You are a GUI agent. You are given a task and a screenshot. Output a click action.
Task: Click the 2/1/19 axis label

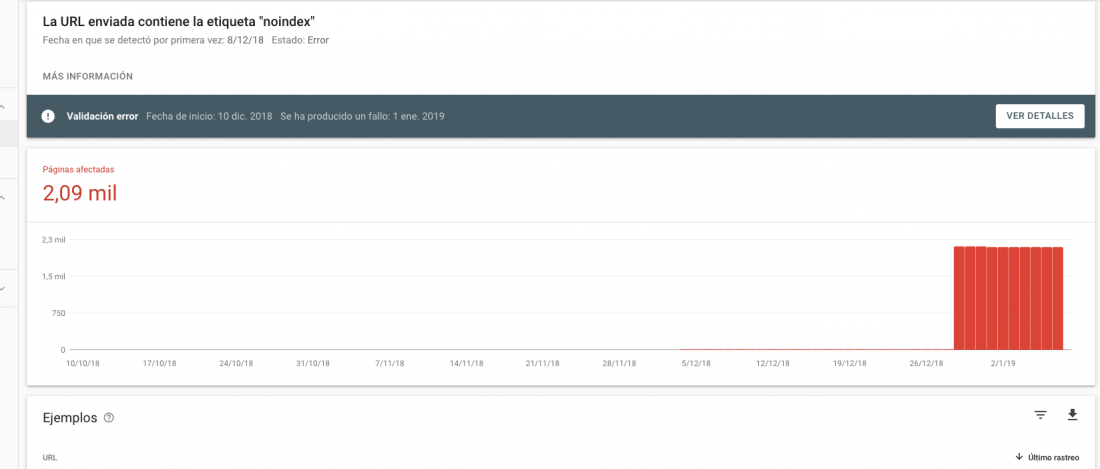(x=1002, y=364)
